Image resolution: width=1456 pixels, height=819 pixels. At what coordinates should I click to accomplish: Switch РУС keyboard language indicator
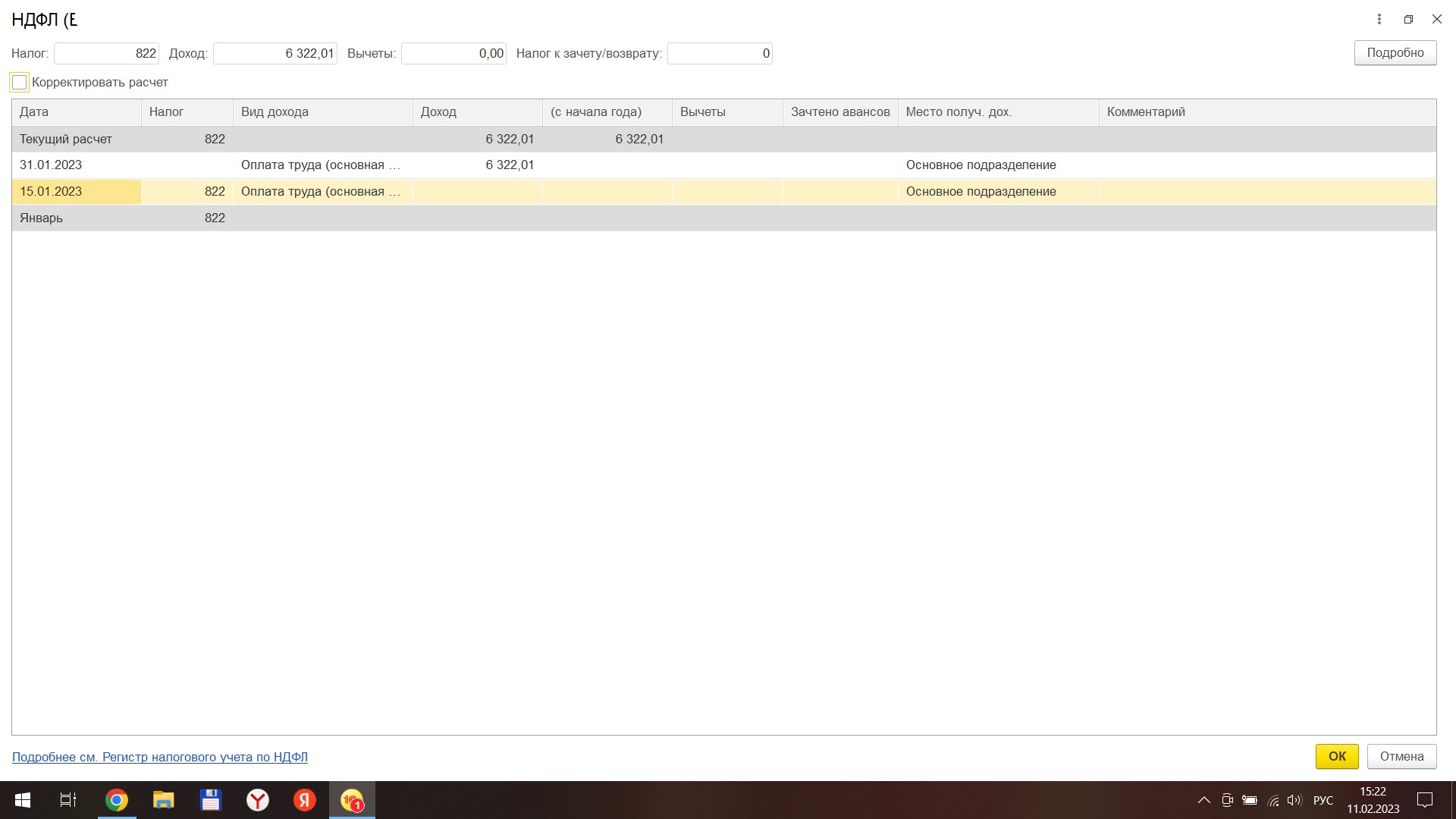click(1323, 800)
